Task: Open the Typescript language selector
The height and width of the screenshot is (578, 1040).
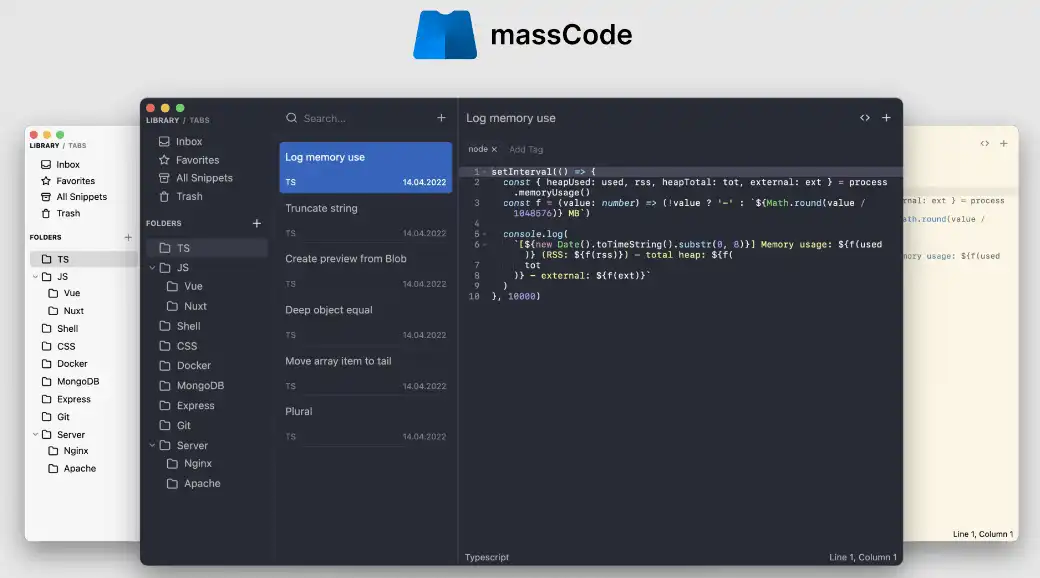Action: [x=487, y=557]
